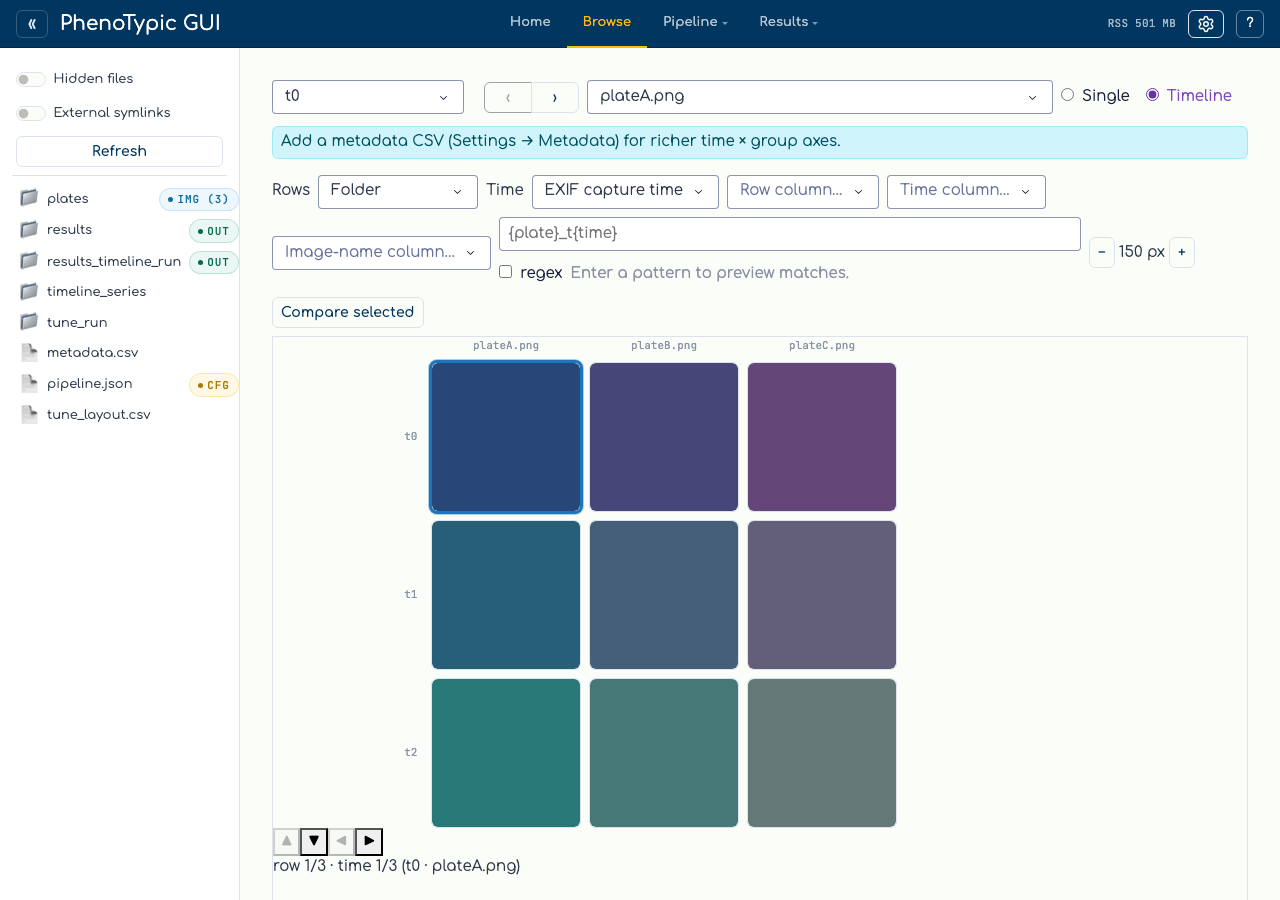Expand the Pipeline menu
This screenshot has width=1280, height=900.
[x=695, y=22]
